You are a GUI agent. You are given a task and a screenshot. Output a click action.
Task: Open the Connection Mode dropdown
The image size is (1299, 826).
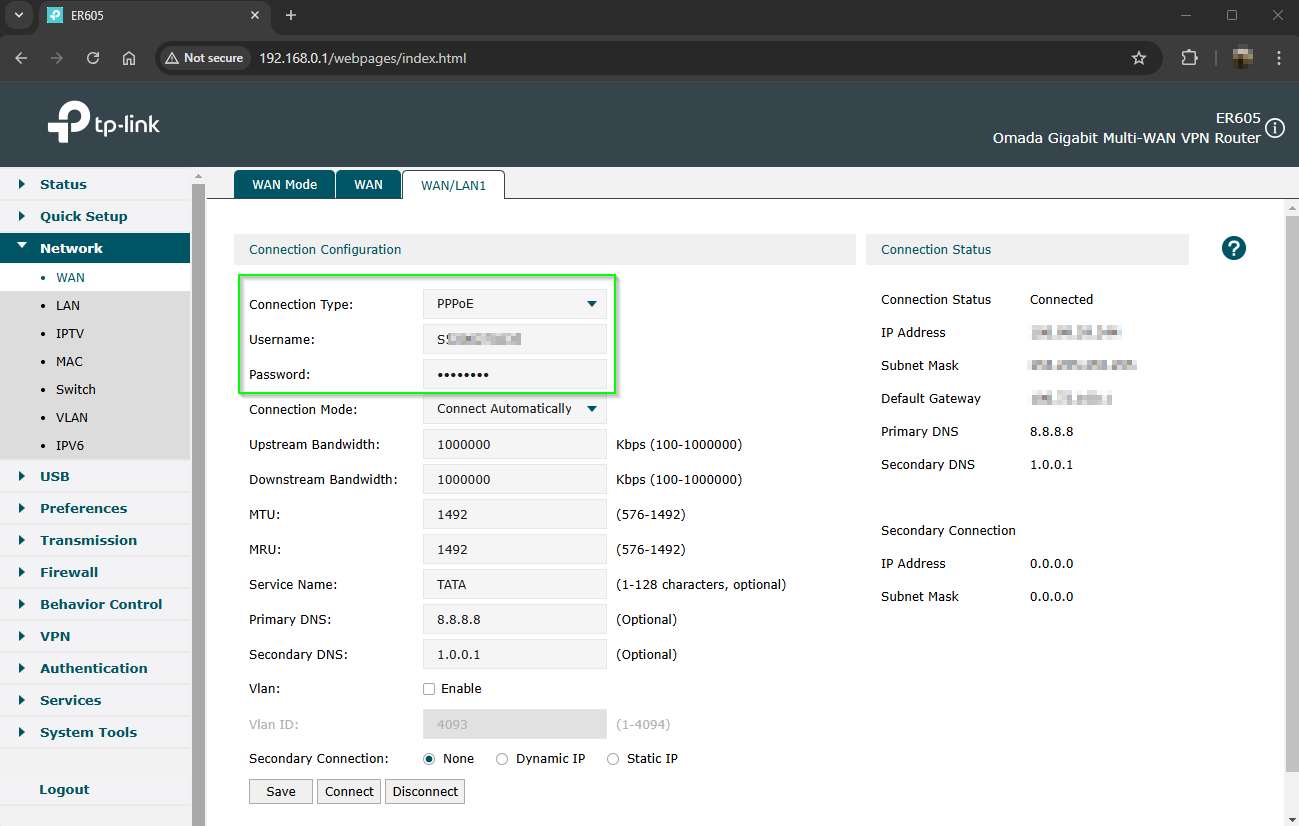coord(514,408)
